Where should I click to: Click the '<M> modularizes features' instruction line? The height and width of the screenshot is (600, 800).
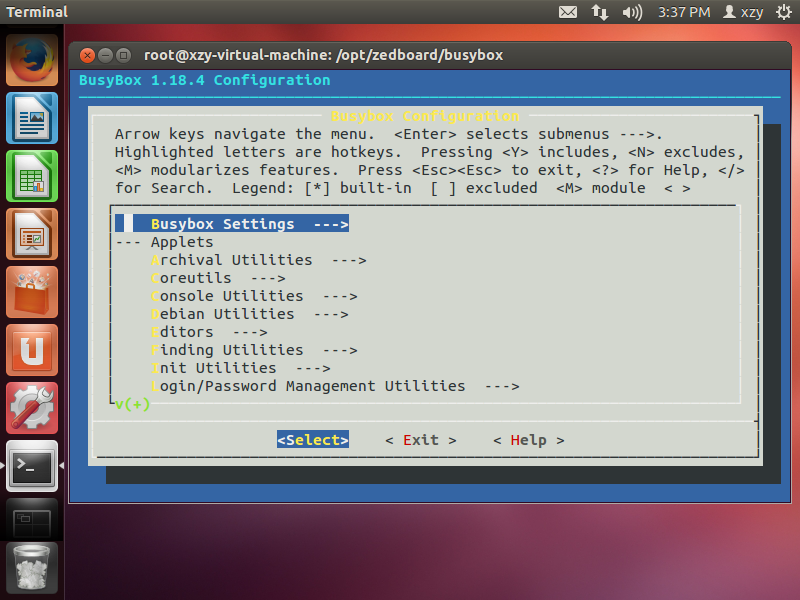430,170
